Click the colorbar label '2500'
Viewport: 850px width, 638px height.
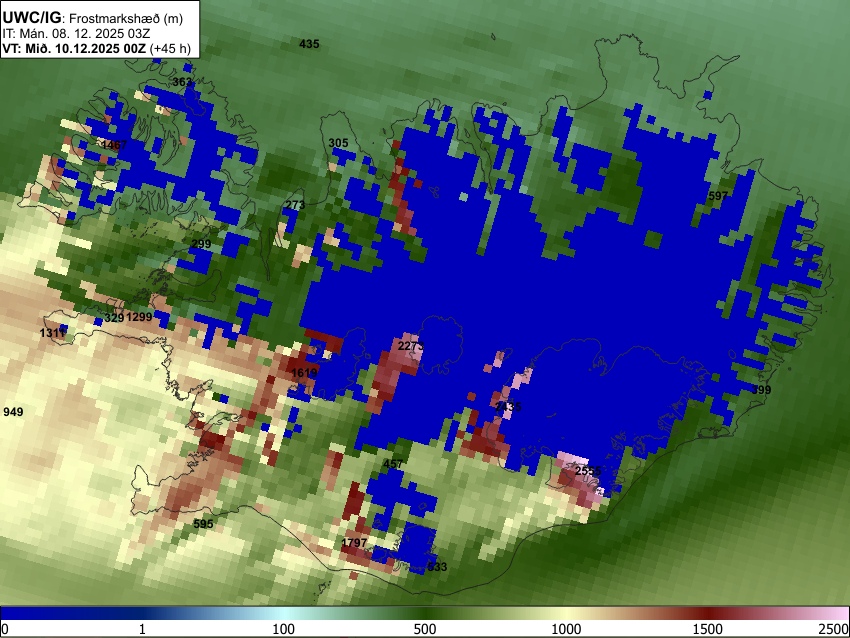(834, 629)
